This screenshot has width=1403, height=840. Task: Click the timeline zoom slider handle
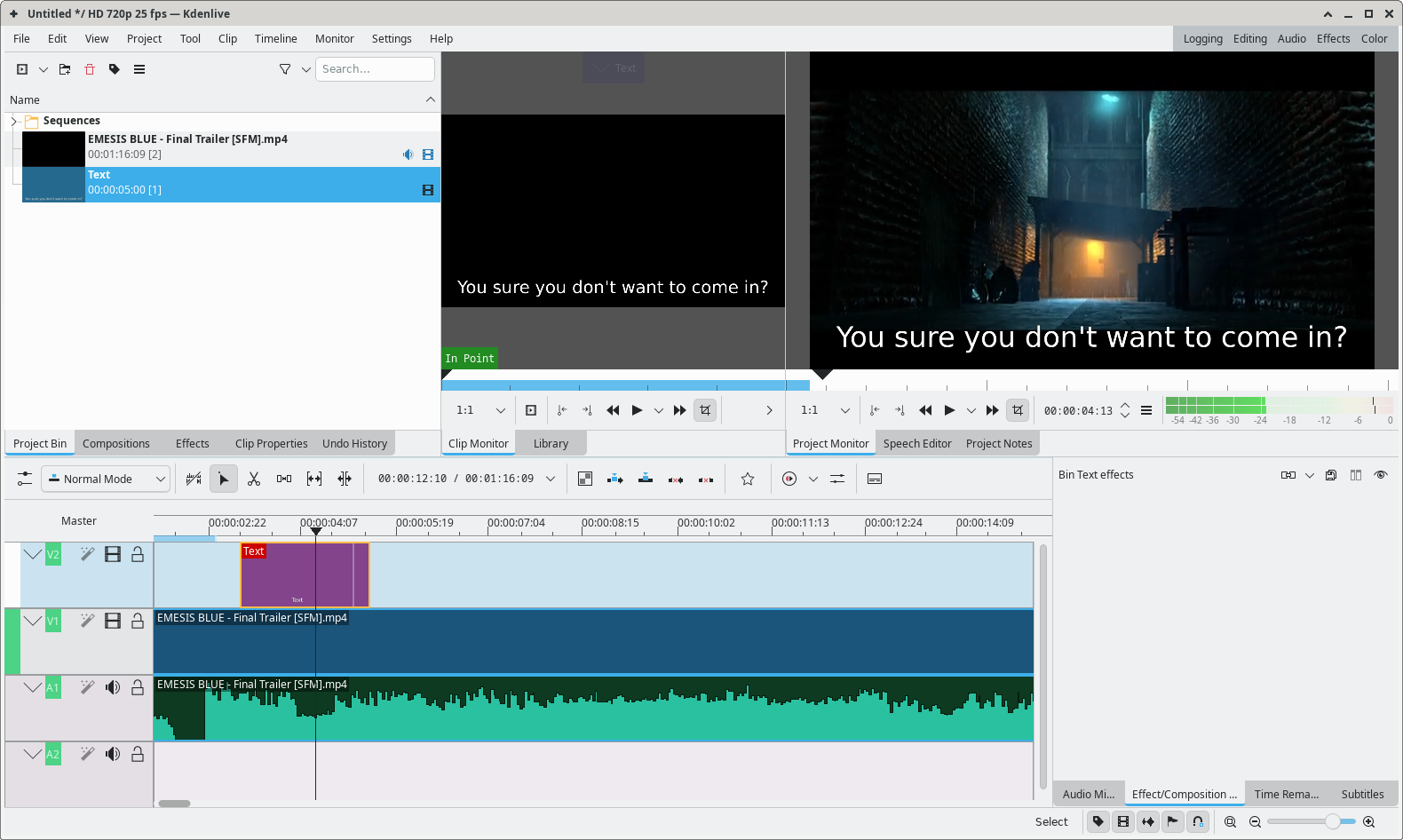(x=1332, y=821)
